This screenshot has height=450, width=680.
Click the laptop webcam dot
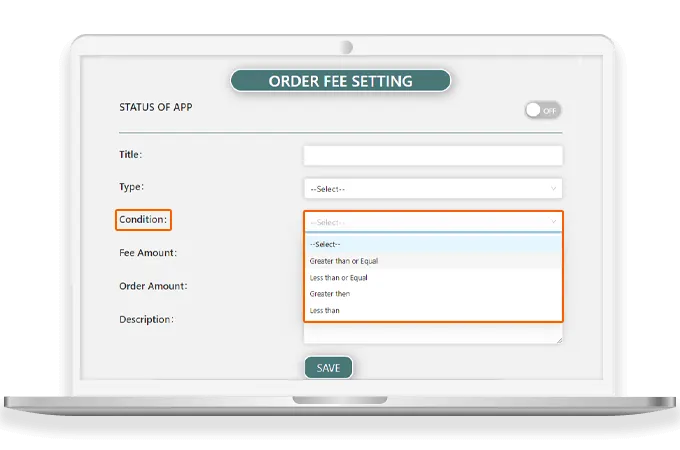click(x=347, y=47)
